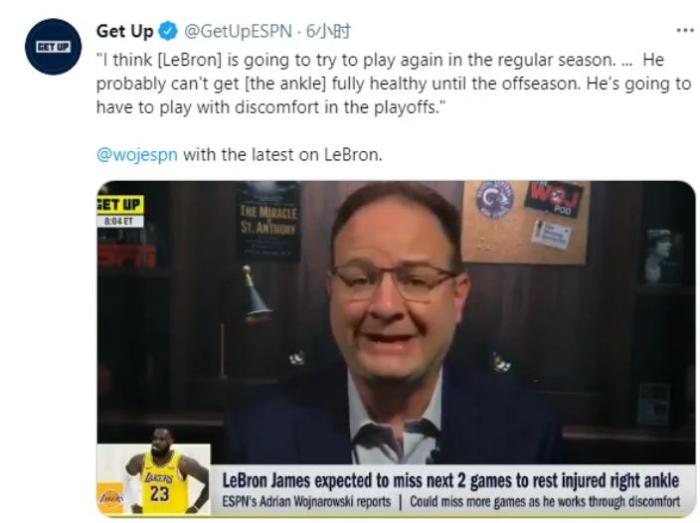This screenshot has width=700, height=523.
Task: Click The Miracle of St. Anthony poster
Action: 268,220
